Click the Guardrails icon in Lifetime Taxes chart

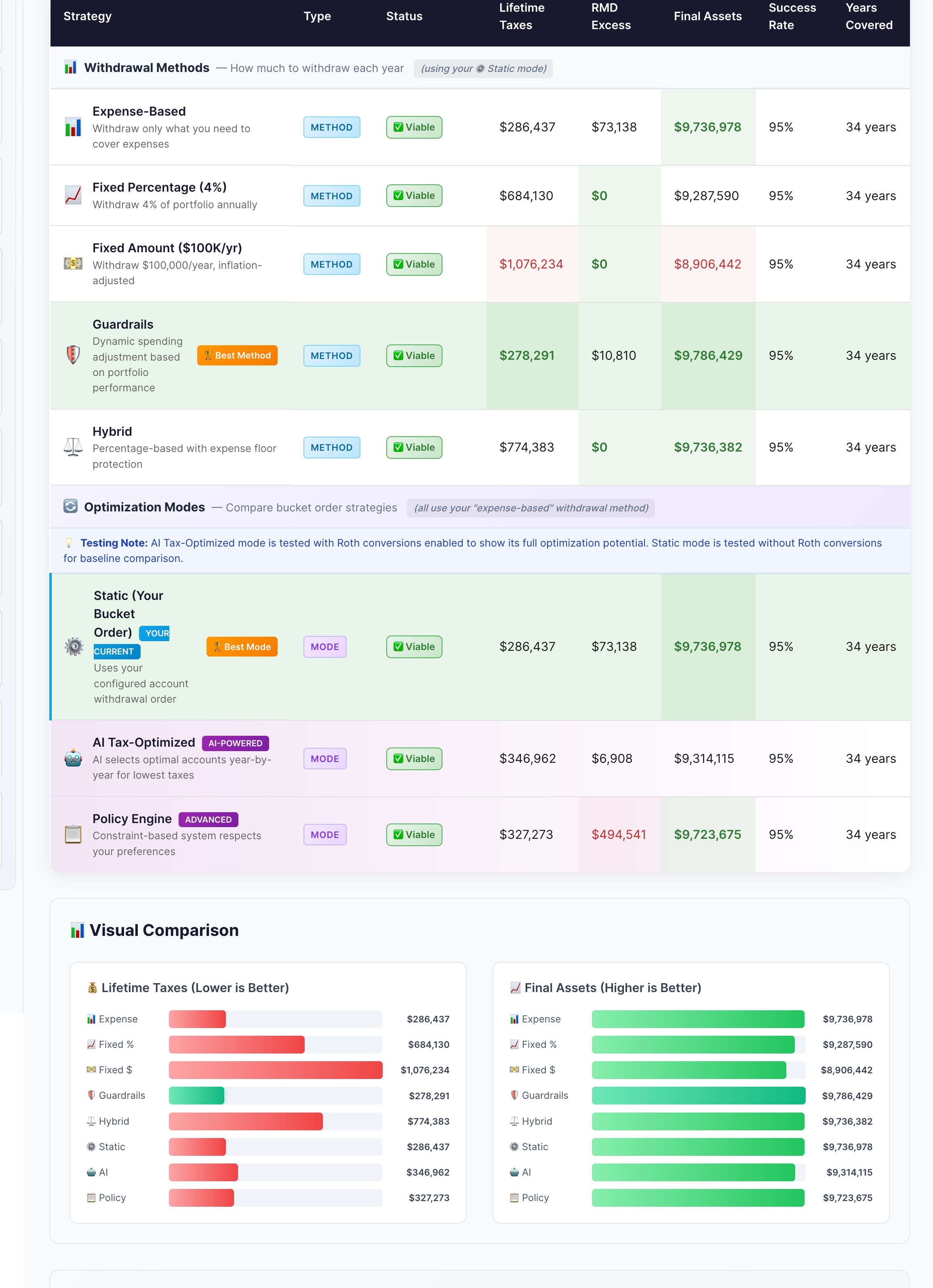click(91, 1095)
